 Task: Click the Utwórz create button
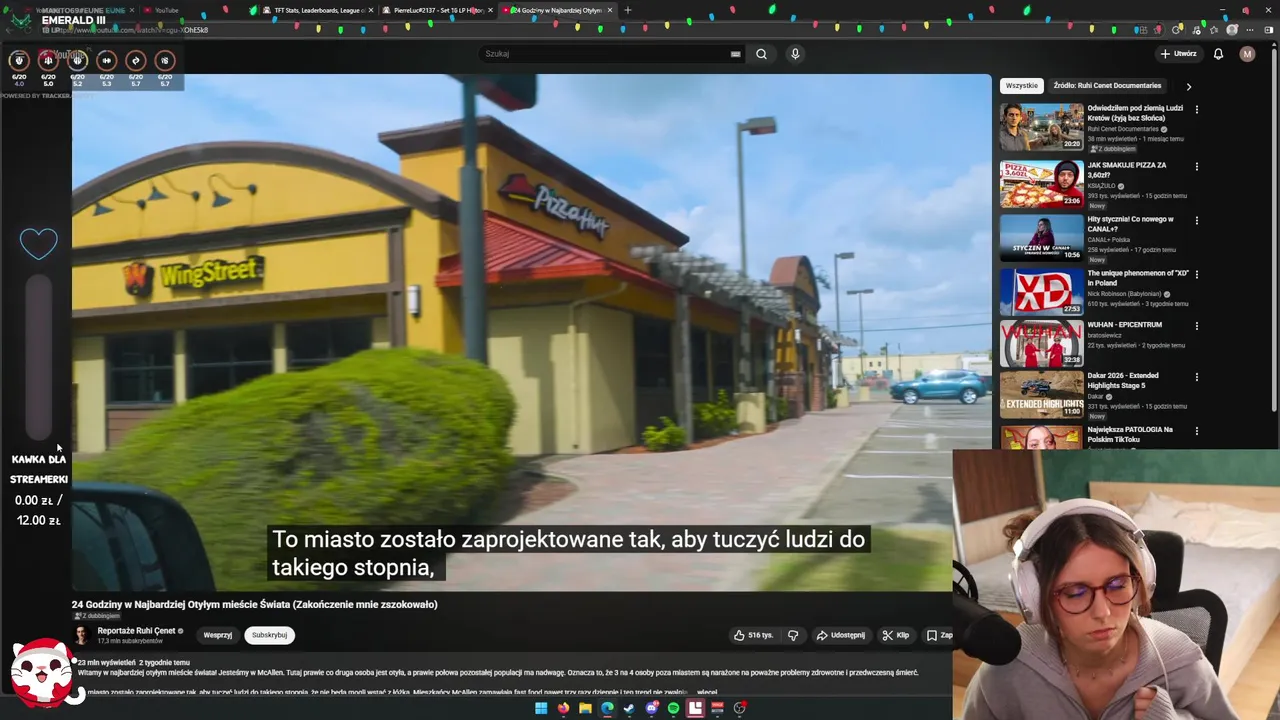pyautogui.click(x=1178, y=54)
